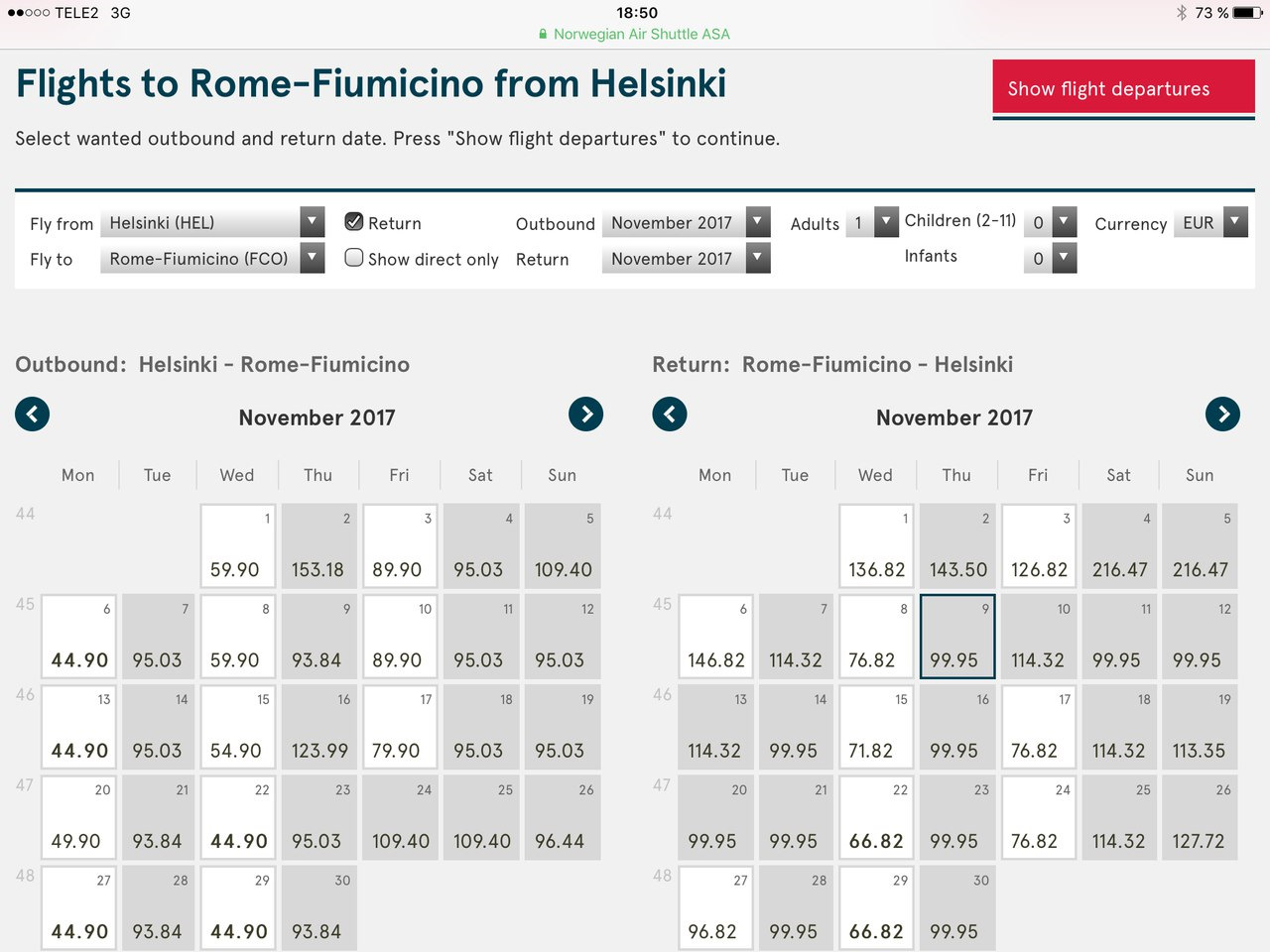Image resolution: width=1270 pixels, height=952 pixels.
Task: Select outbound 26 November at 96.44
Action: tap(562, 817)
